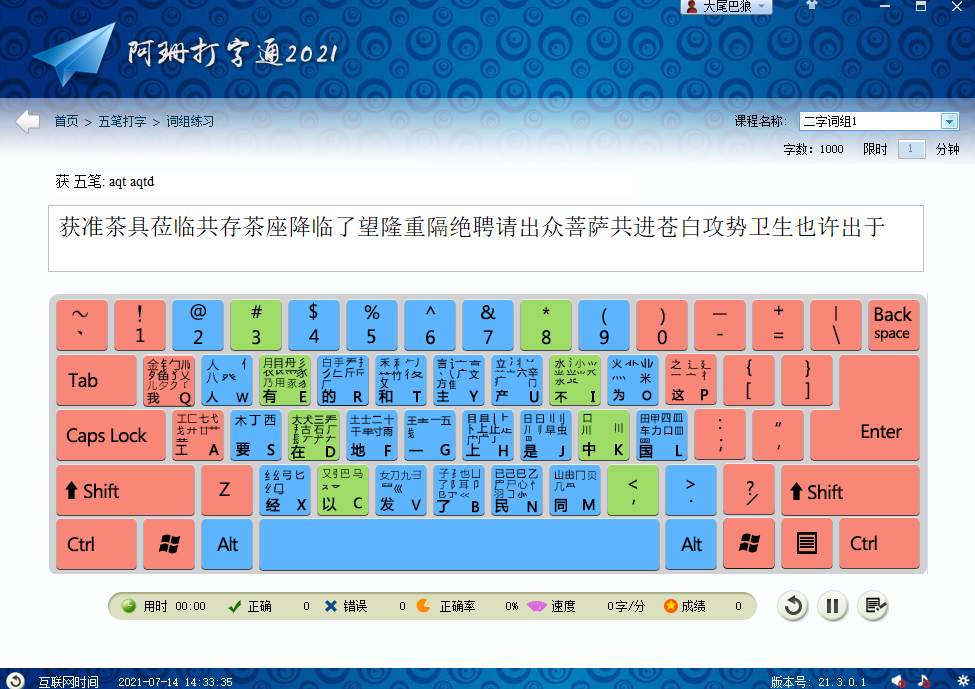The height and width of the screenshot is (689, 975).
Task: Click the L key labeled 国
Action: tap(661, 435)
